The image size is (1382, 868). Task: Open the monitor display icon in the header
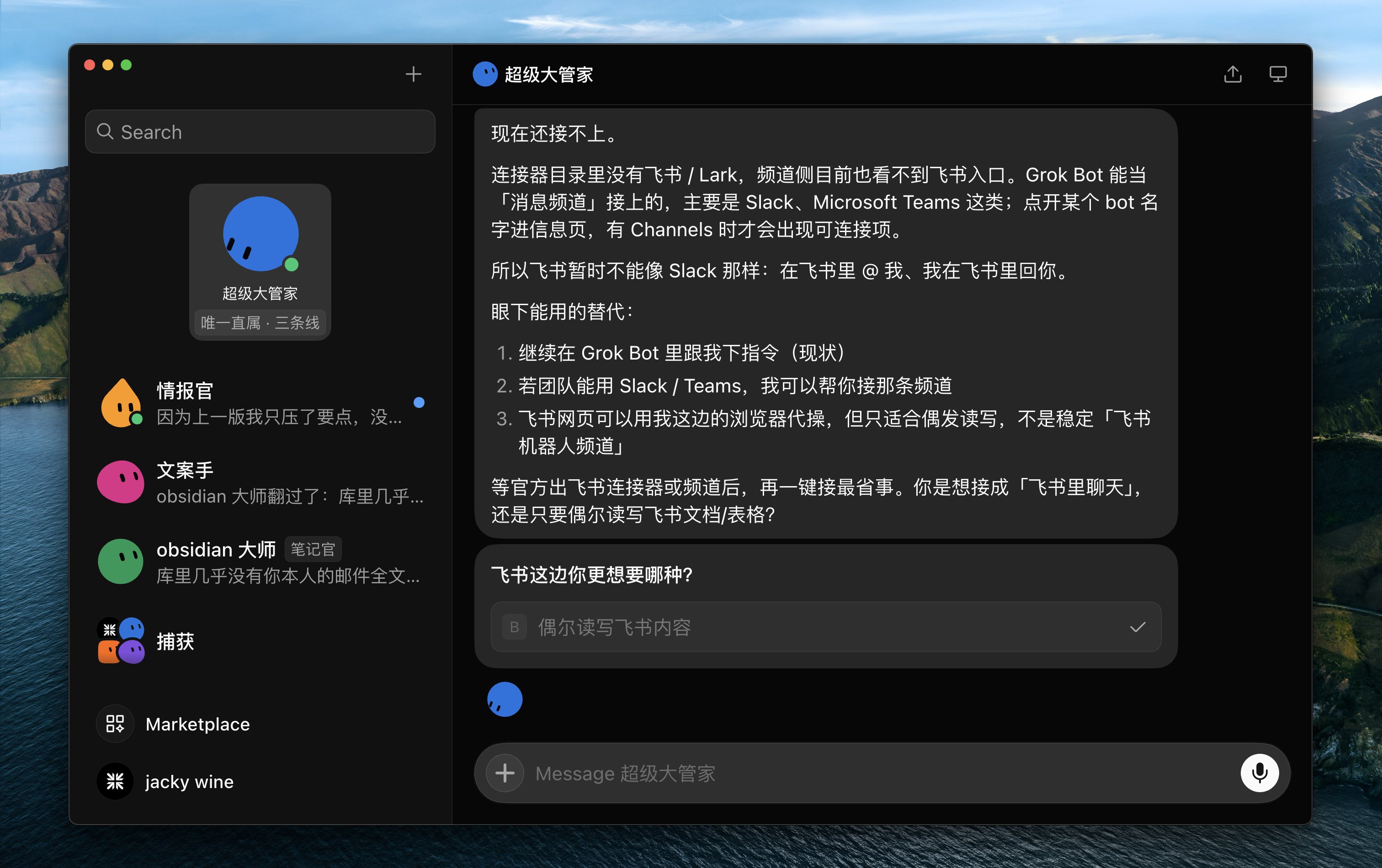1277,74
